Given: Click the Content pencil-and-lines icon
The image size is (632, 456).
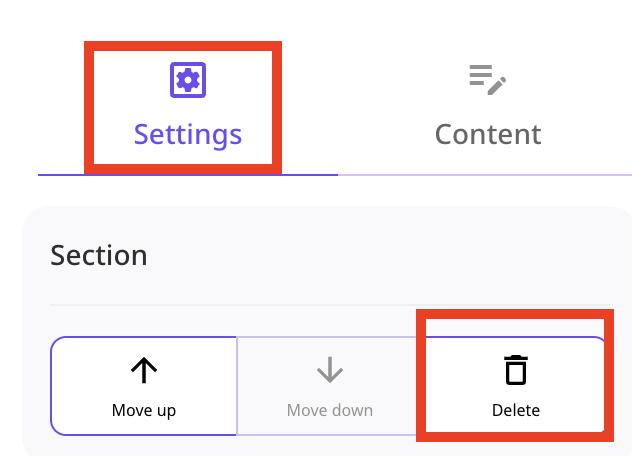Looking at the screenshot, I should coord(488,80).
